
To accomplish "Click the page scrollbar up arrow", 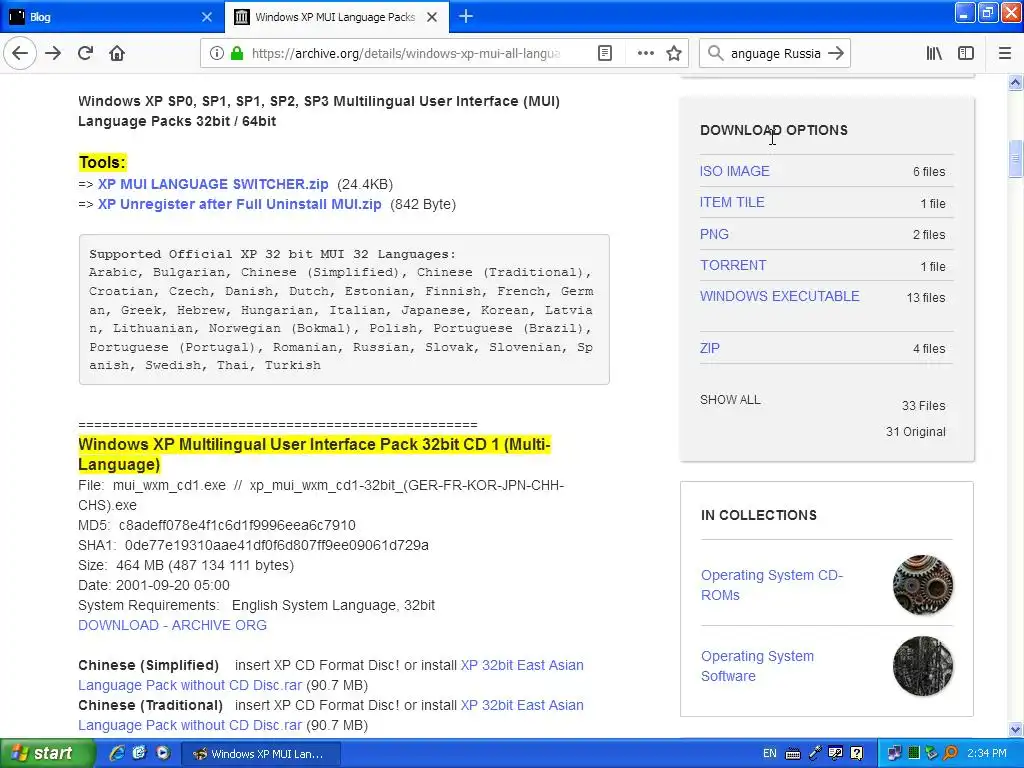I will 1016,82.
